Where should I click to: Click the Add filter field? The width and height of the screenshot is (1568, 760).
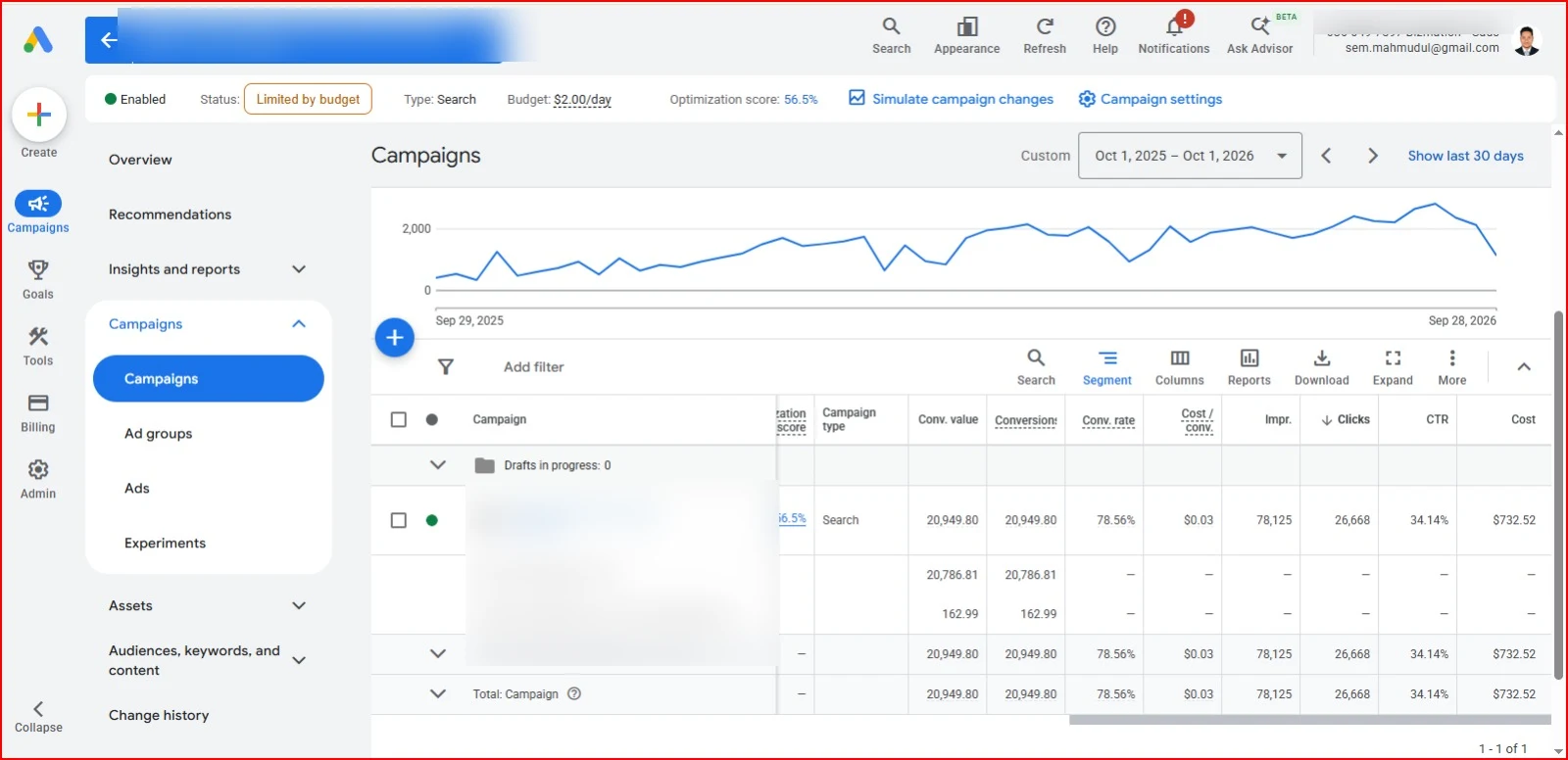pos(533,367)
